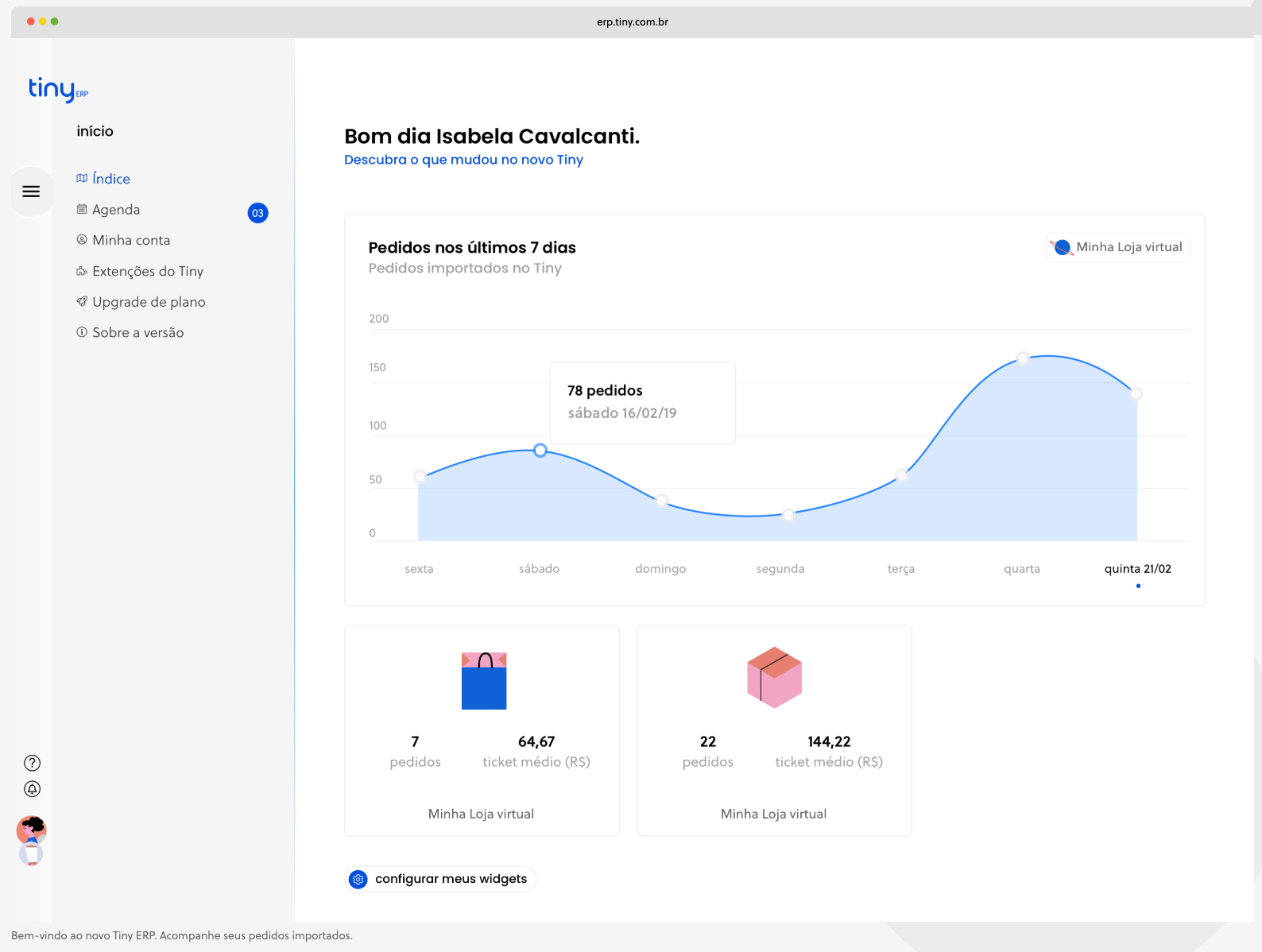
Task: Go to Minha conta
Action: pyautogui.click(x=131, y=240)
